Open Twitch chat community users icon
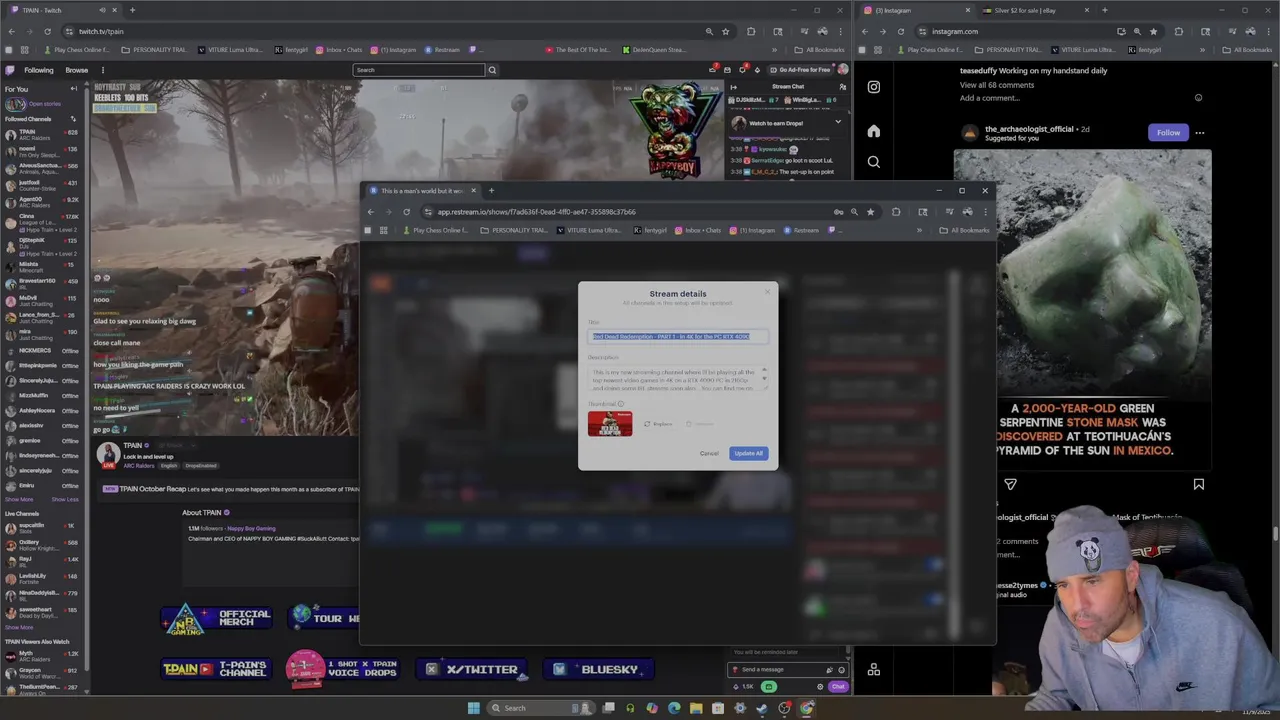This screenshot has height=720, width=1280. [842, 87]
